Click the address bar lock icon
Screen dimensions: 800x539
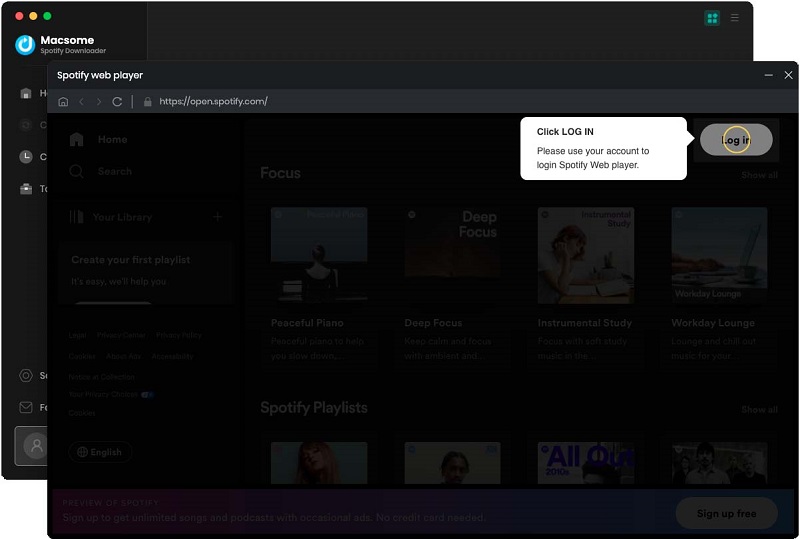147,102
